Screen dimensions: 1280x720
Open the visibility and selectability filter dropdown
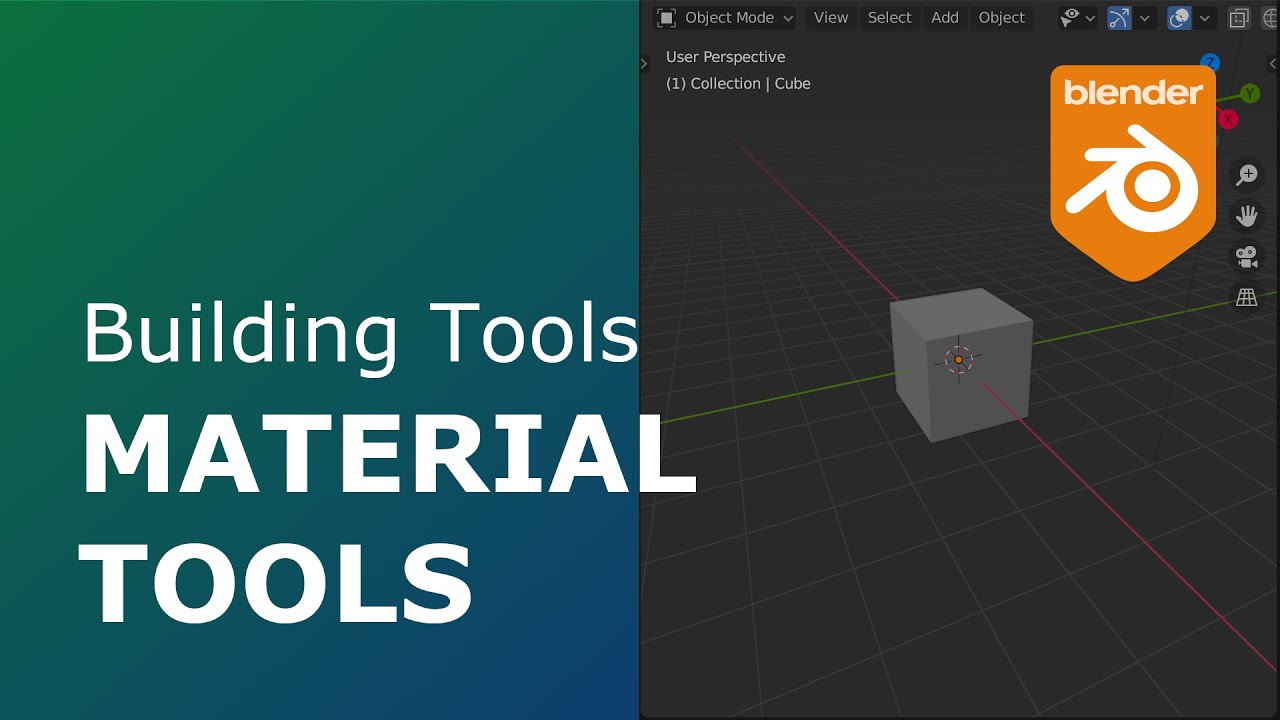click(x=1078, y=18)
